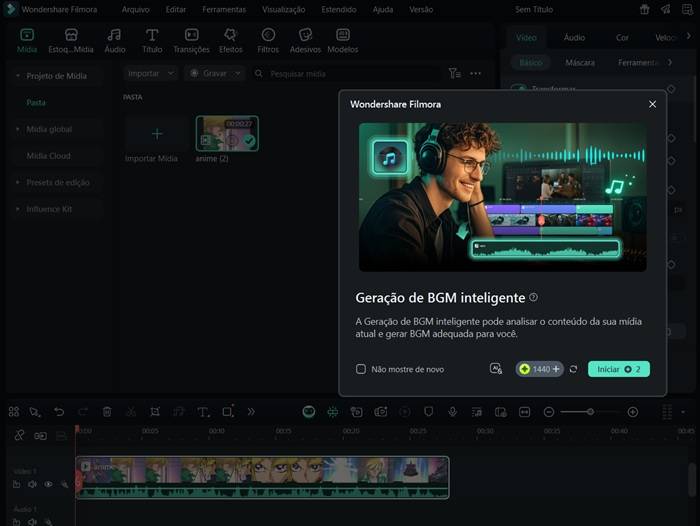Open the Efeitos panel
Screen dimensions: 700x526
(230, 35)
